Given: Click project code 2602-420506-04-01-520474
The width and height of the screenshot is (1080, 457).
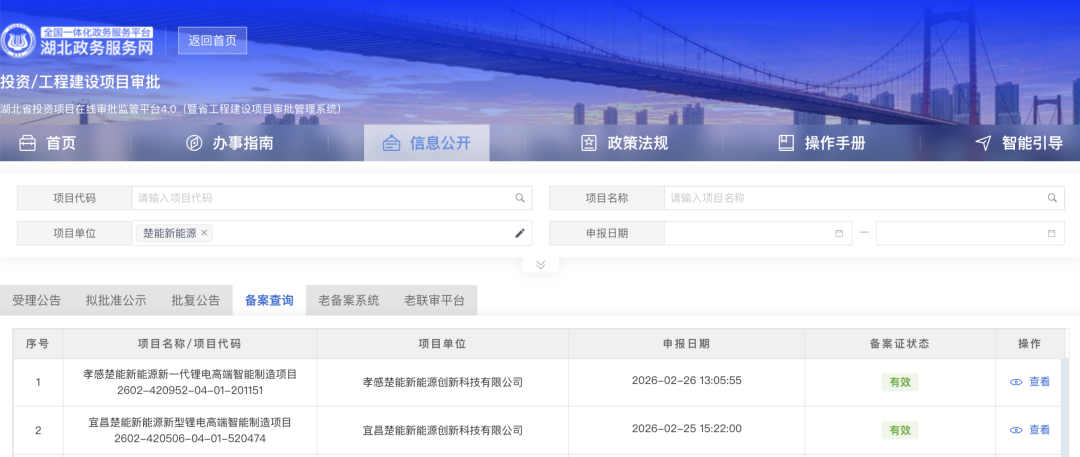Looking at the screenshot, I should point(190,438).
